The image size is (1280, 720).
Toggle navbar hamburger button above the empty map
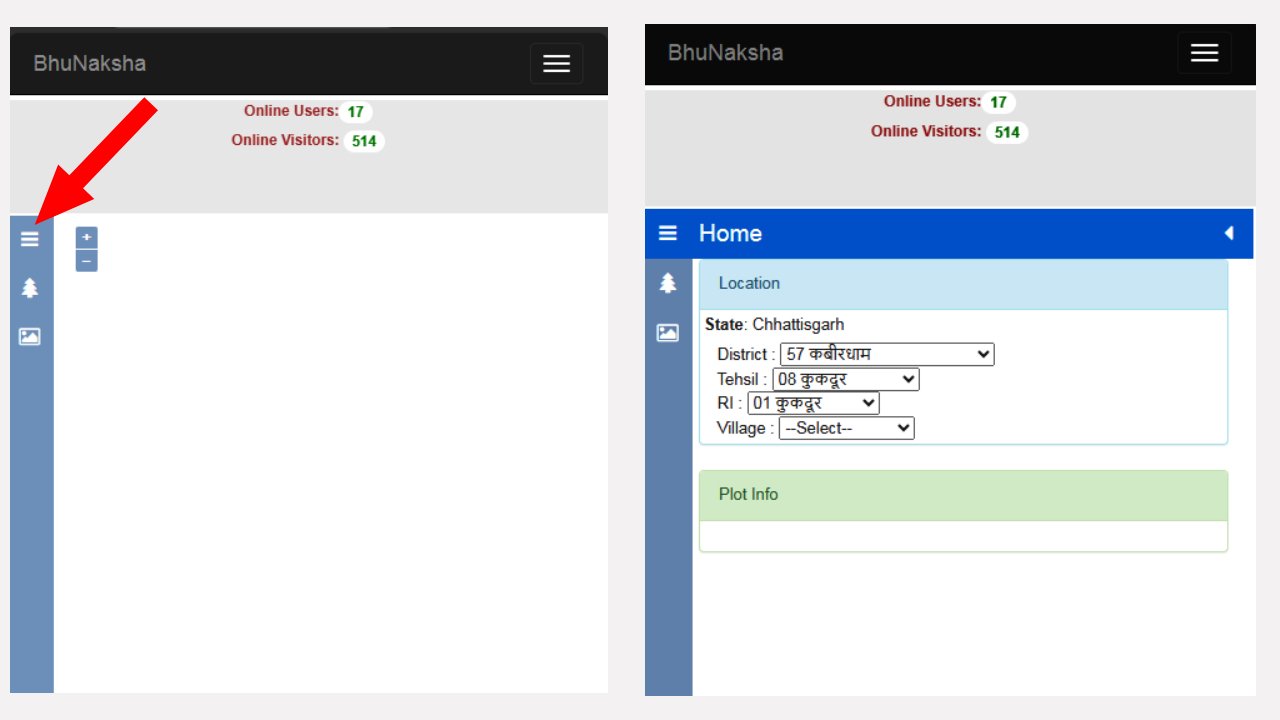coord(556,64)
